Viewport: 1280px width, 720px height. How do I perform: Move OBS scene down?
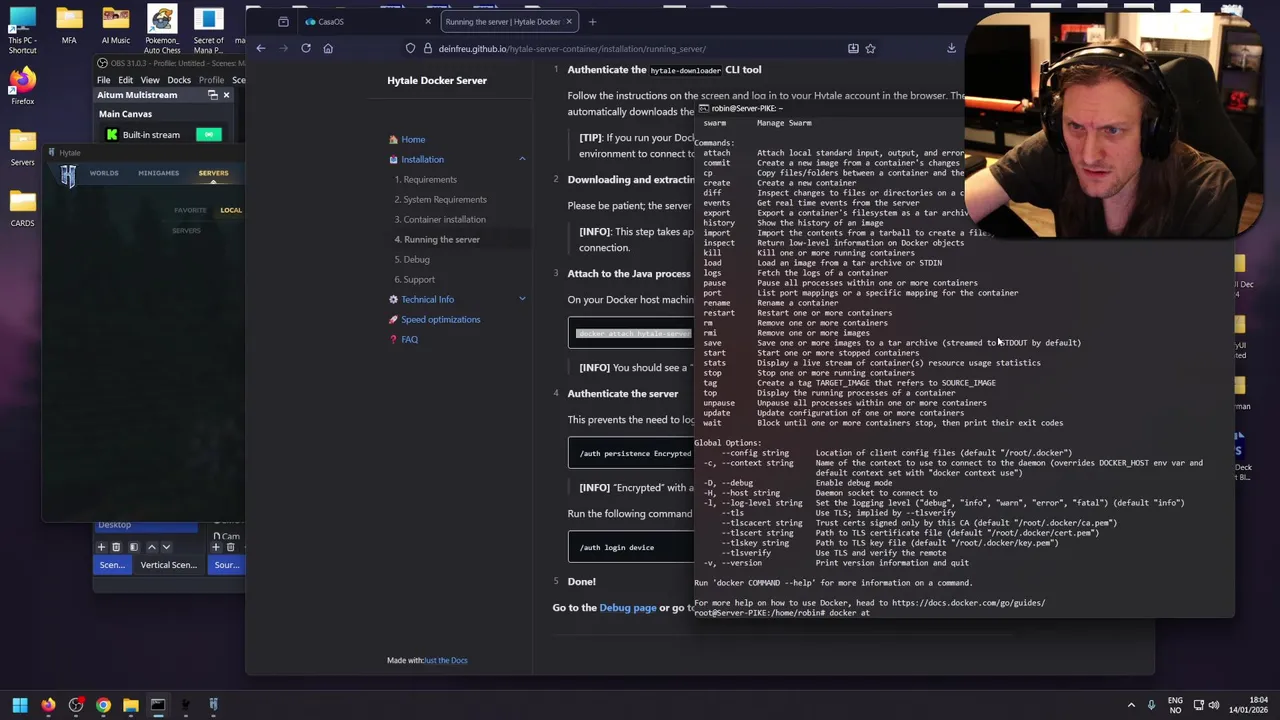[166, 547]
